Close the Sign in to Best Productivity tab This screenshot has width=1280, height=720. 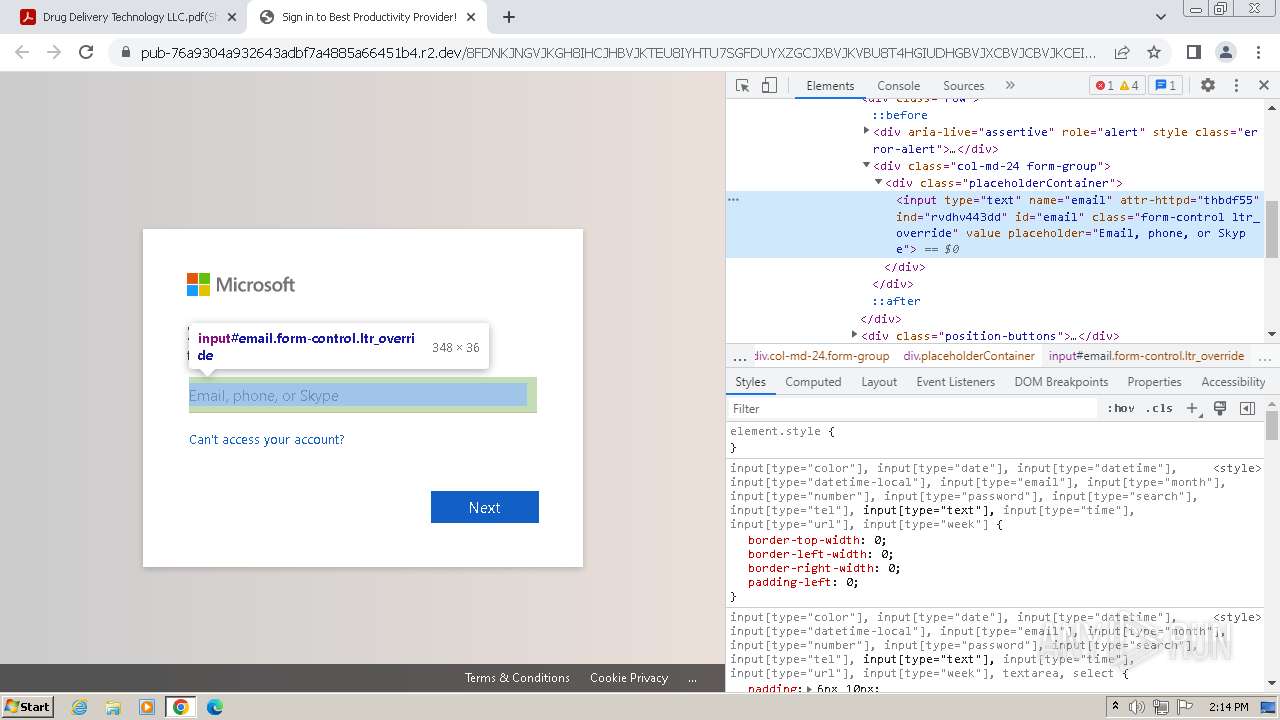point(471,17)
